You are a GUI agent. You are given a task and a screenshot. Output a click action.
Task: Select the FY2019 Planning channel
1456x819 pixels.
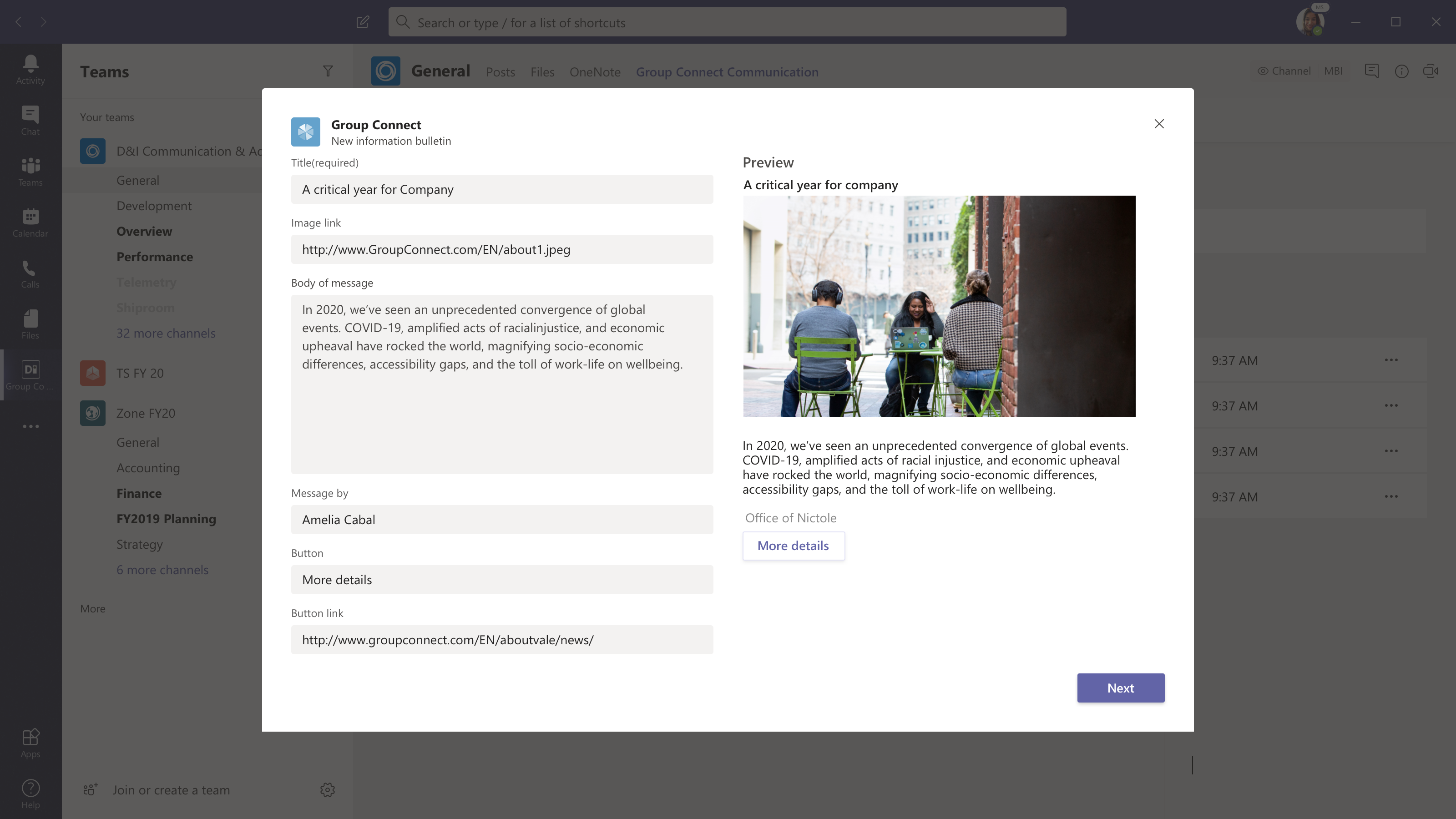166,519
